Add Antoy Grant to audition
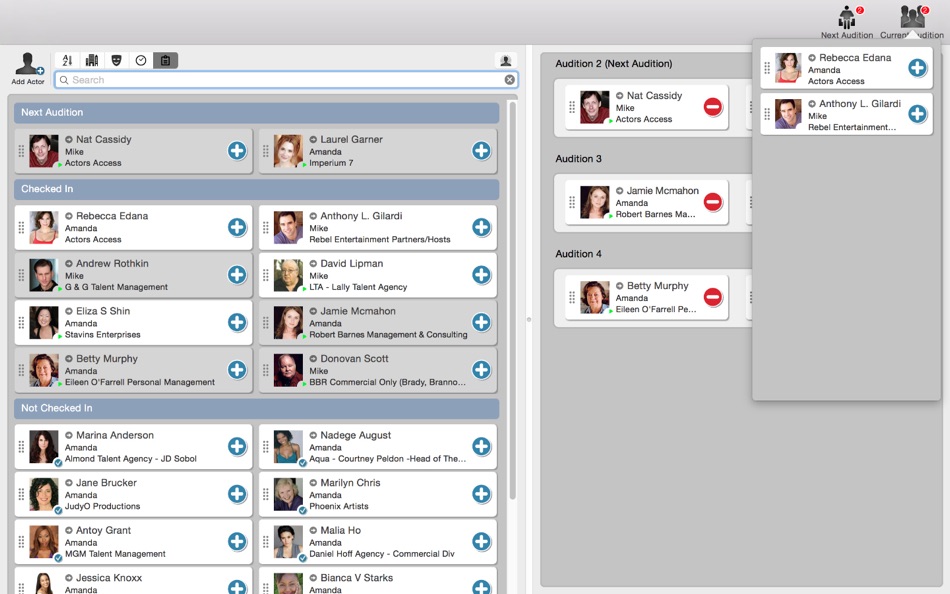The height and width of the screenshot is (594, 950). (237, 541)
